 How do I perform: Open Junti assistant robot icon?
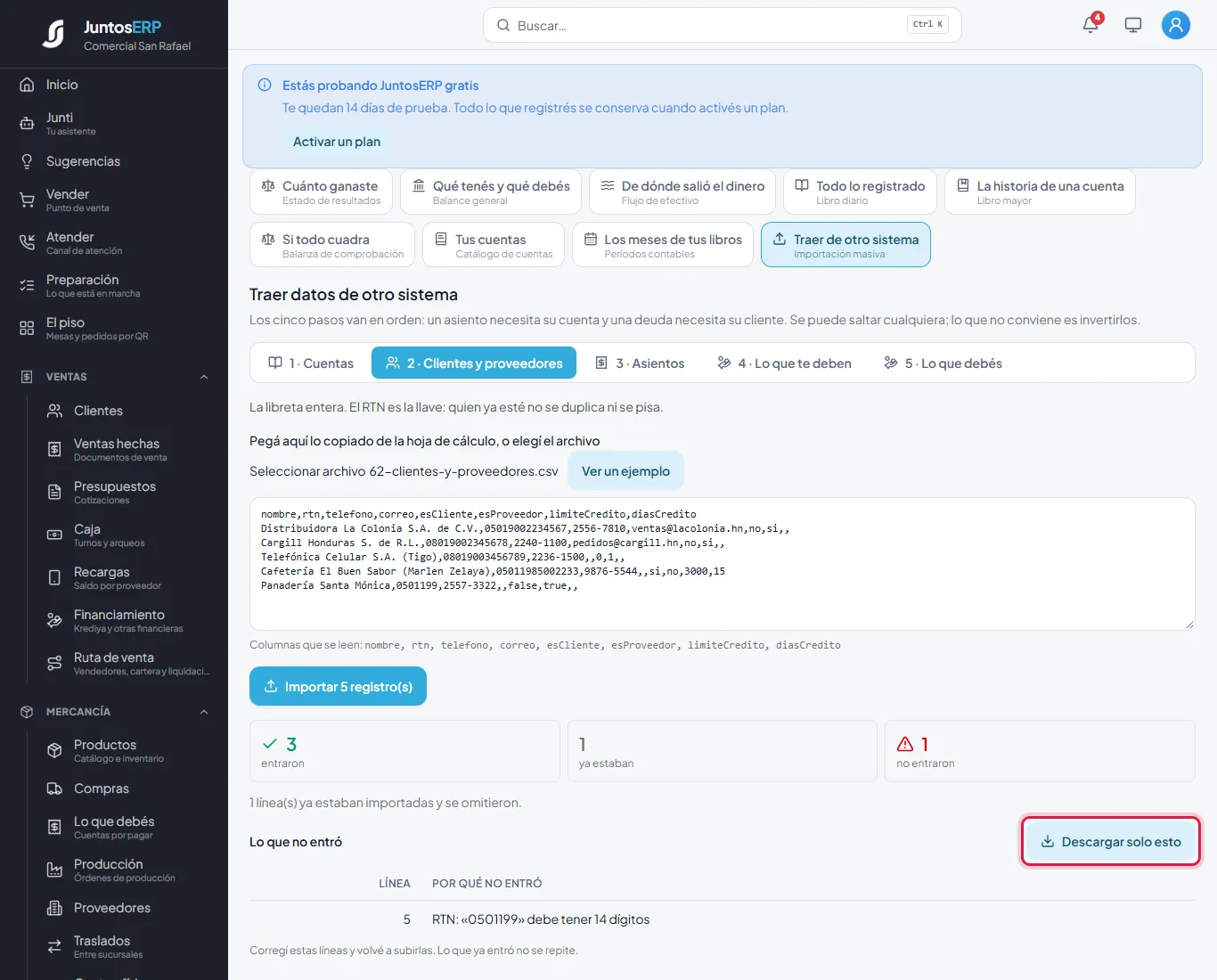pyautogui.click(x=27, y=123)
